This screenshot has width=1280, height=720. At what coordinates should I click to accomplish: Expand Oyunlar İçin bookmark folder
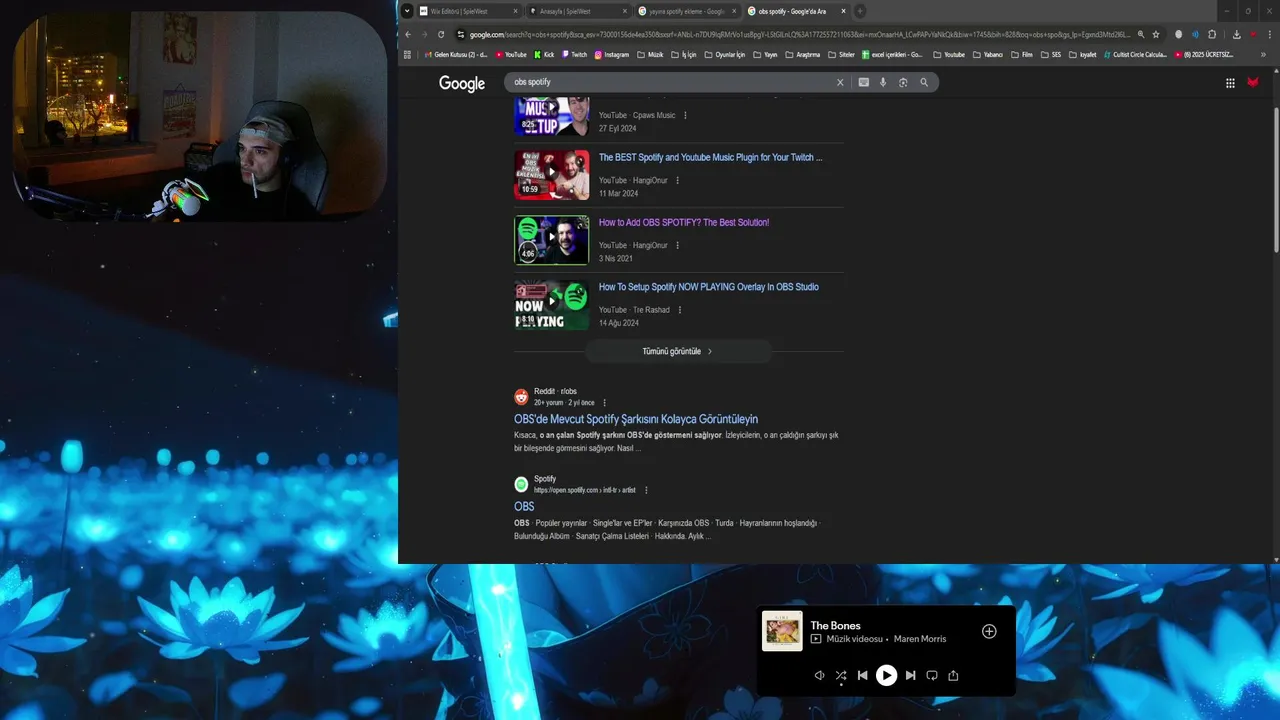725,55
